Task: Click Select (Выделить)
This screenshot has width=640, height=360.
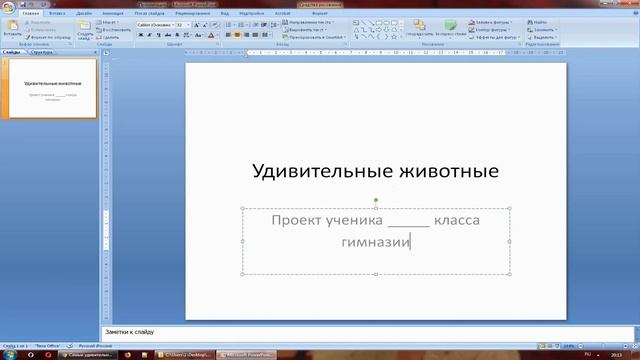Action: tap(542, 37)
